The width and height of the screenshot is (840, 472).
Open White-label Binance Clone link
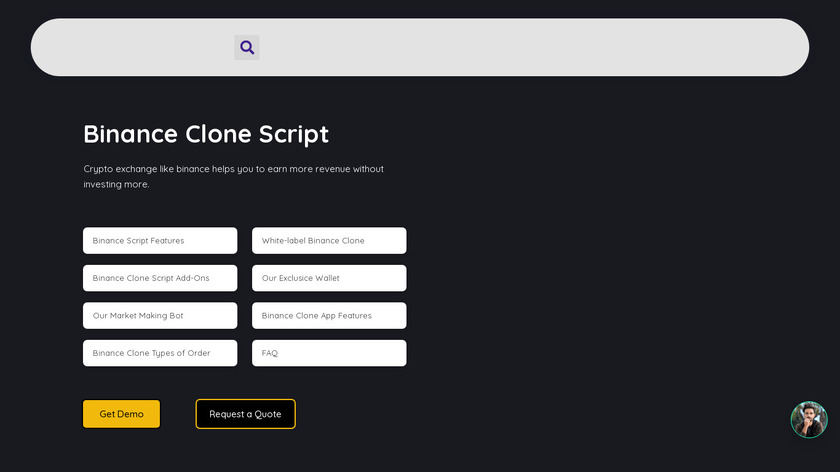tap(329, 241)
